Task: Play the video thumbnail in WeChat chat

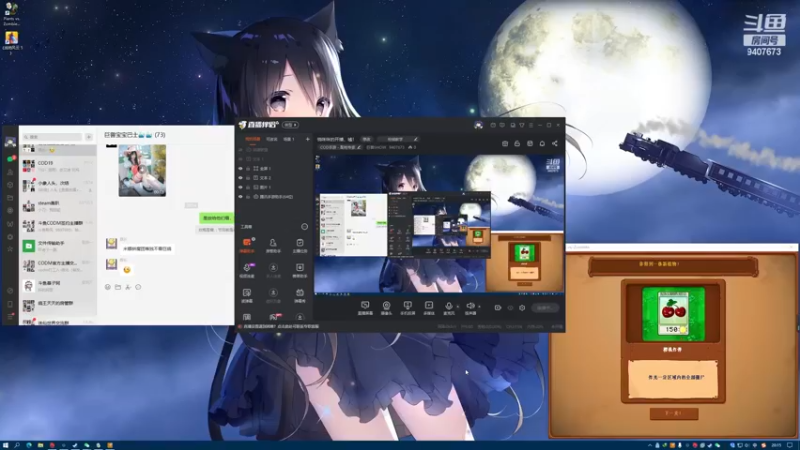Action: coord(142,170)
